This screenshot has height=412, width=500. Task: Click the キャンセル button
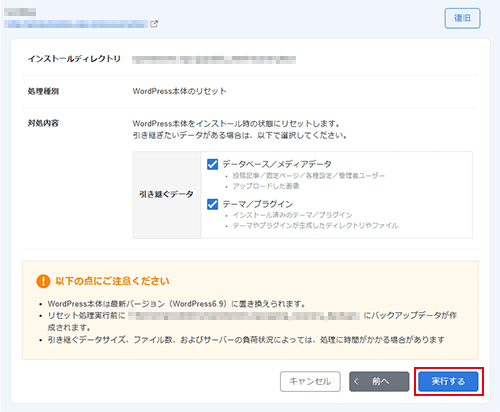coord(310,381)
